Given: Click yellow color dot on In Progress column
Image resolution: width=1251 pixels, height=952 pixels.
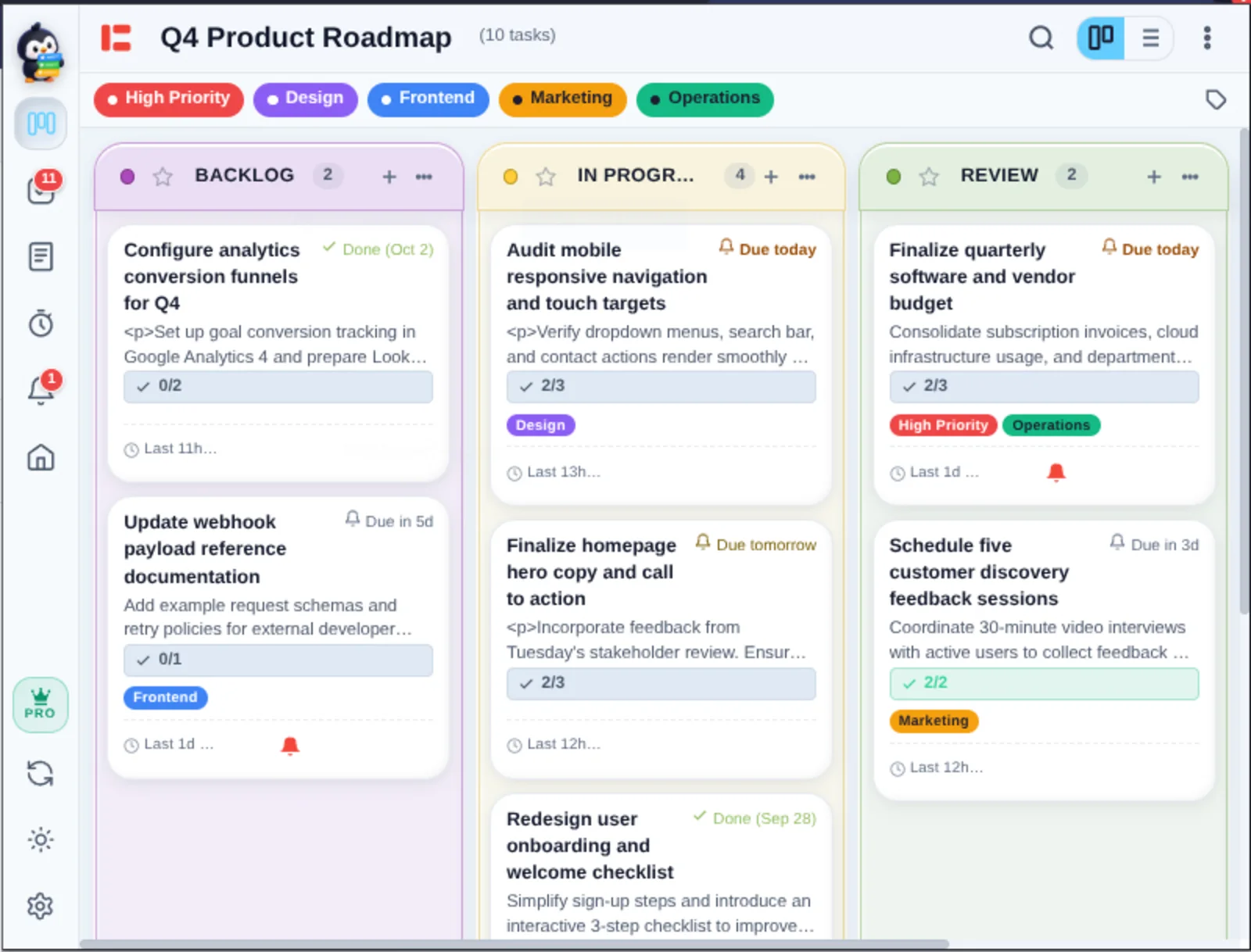Looking at the screenshot, I should pos(511,177).
